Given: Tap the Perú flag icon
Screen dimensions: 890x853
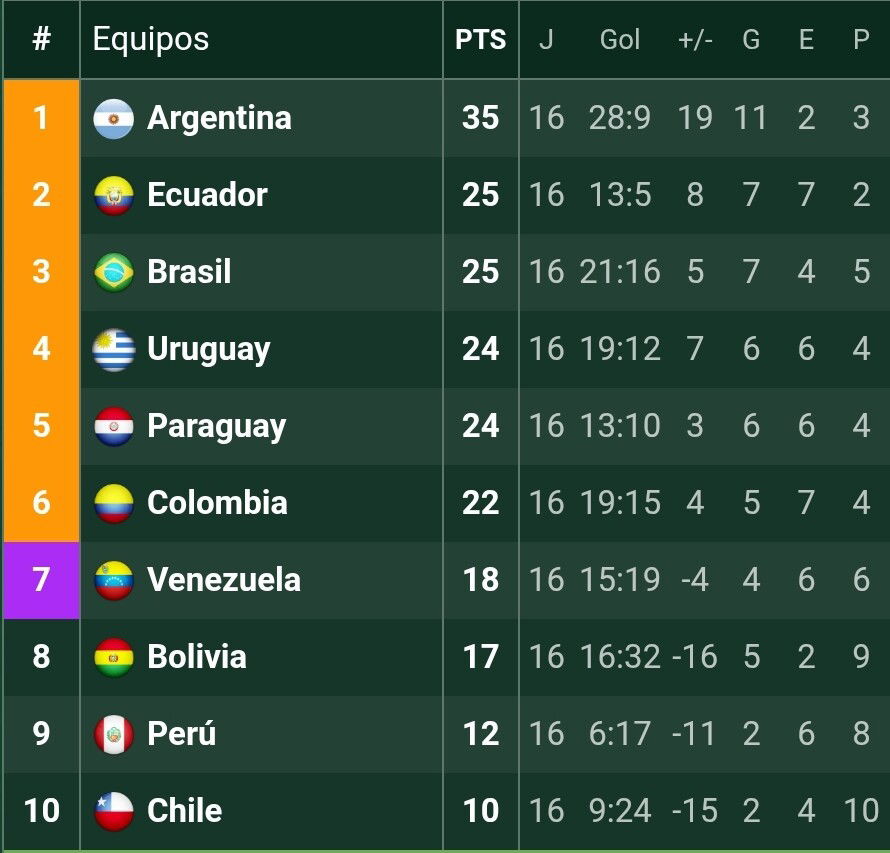Looking at the screenshot, I should pyautogui.click(x=114, y=734).
